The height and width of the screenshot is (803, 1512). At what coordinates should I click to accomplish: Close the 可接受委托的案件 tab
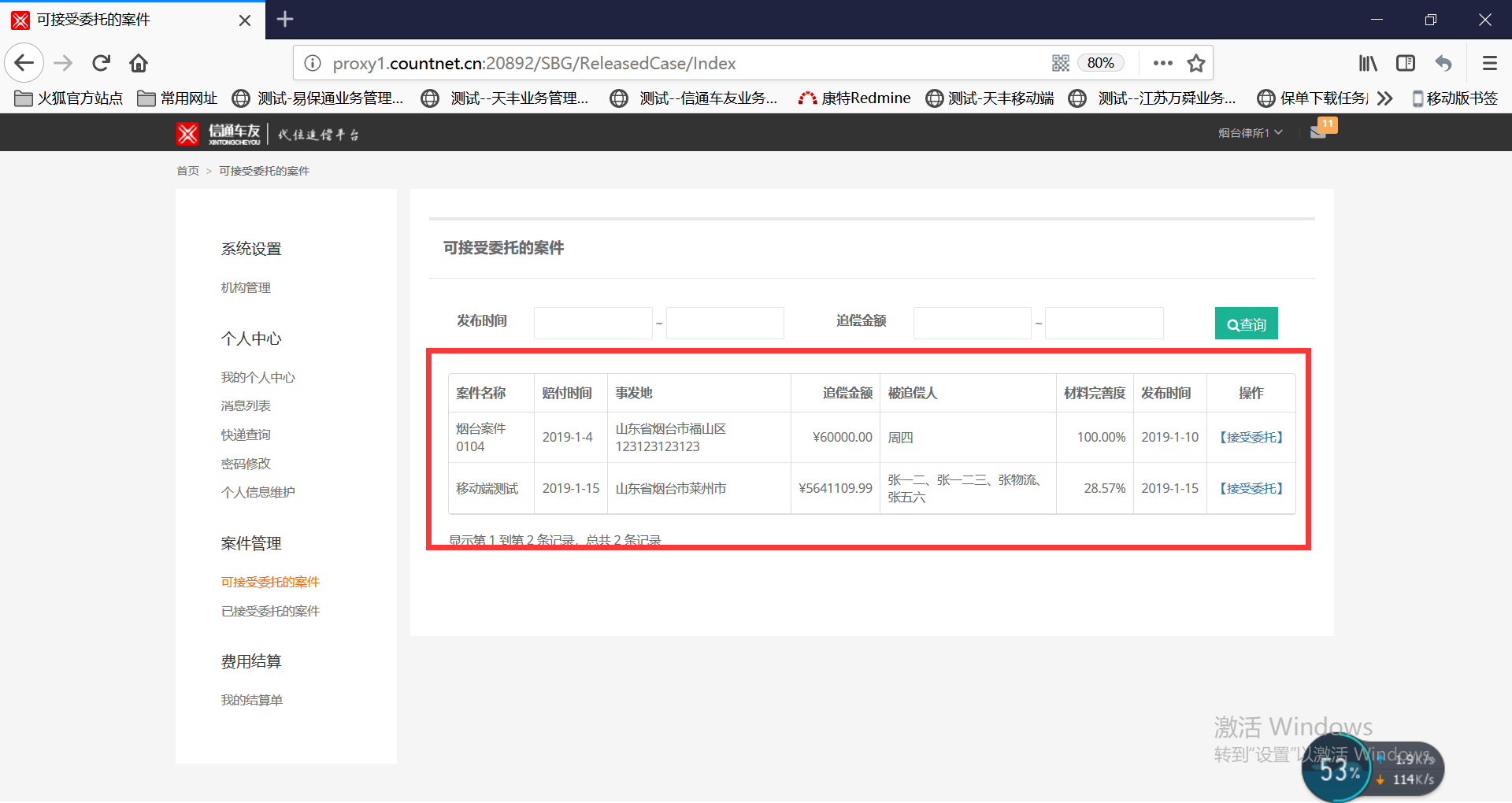click(x=245, y=20)
